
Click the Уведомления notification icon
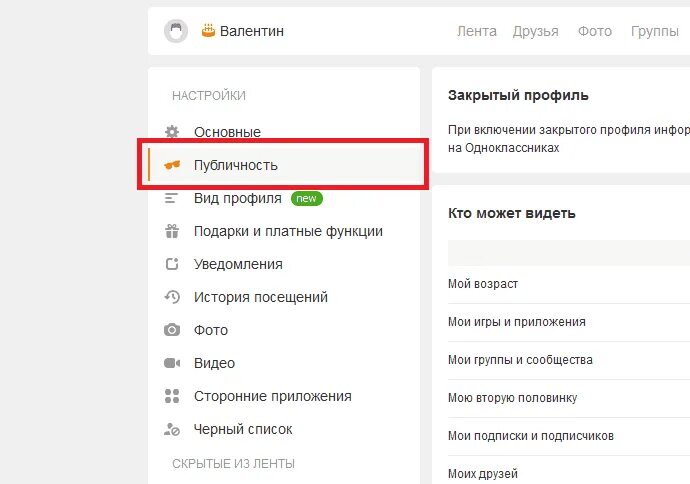point(172,264)
